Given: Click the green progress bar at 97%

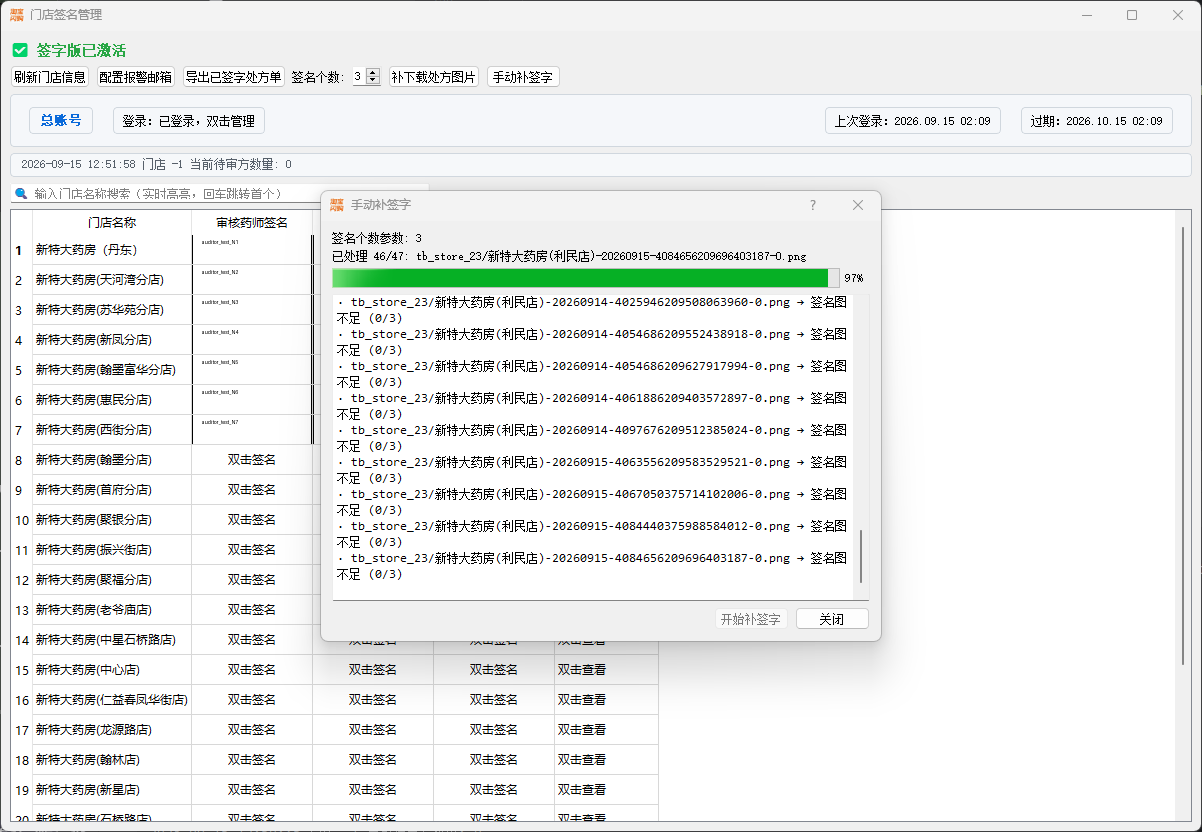Looking at the screenshot, I should pyautogui.click(x=586, y=278).
